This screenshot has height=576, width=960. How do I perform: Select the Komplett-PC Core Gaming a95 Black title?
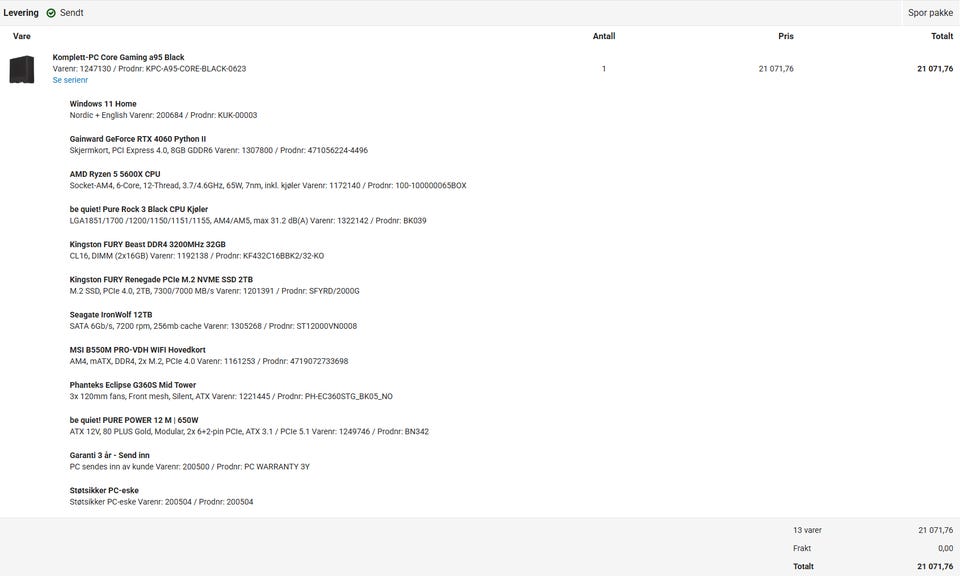pyautogui.click(x=118, y=57)
